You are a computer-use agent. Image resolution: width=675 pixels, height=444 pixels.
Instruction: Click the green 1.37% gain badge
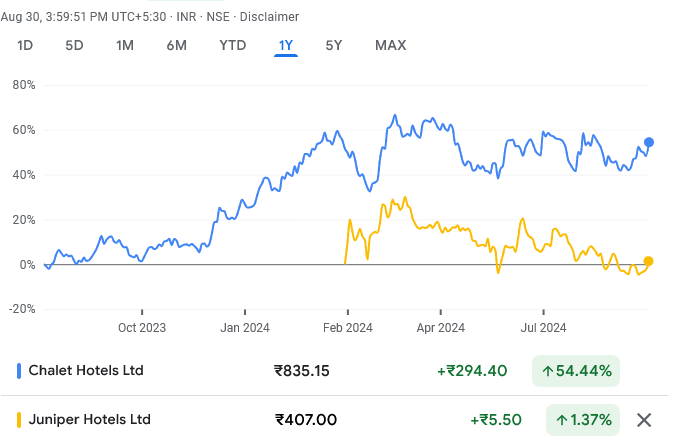coord(583,420)
